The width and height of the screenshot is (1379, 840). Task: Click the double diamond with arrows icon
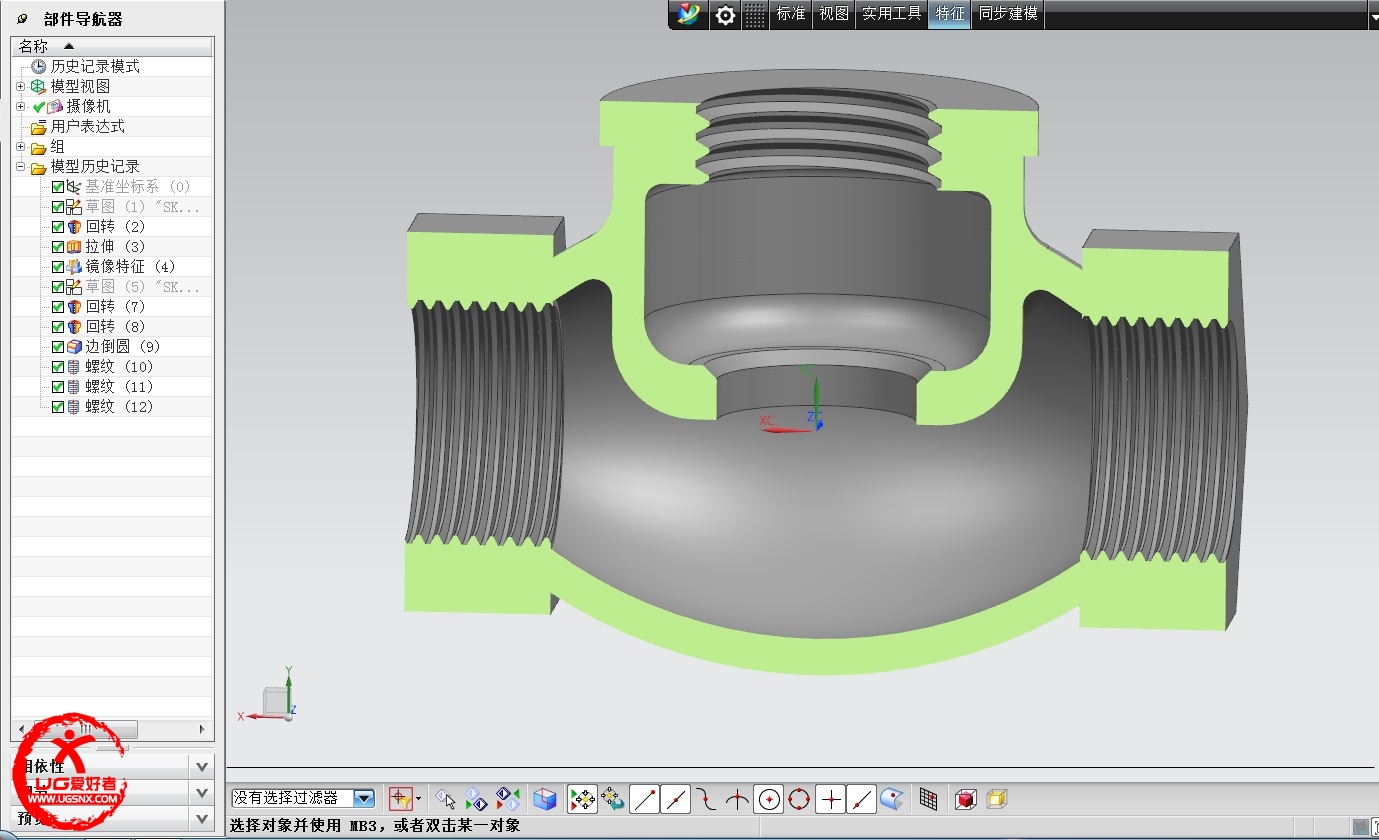(508, 799)
